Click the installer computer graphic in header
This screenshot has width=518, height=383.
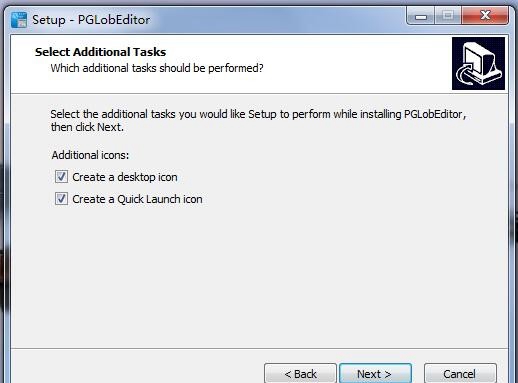(478, 63)
